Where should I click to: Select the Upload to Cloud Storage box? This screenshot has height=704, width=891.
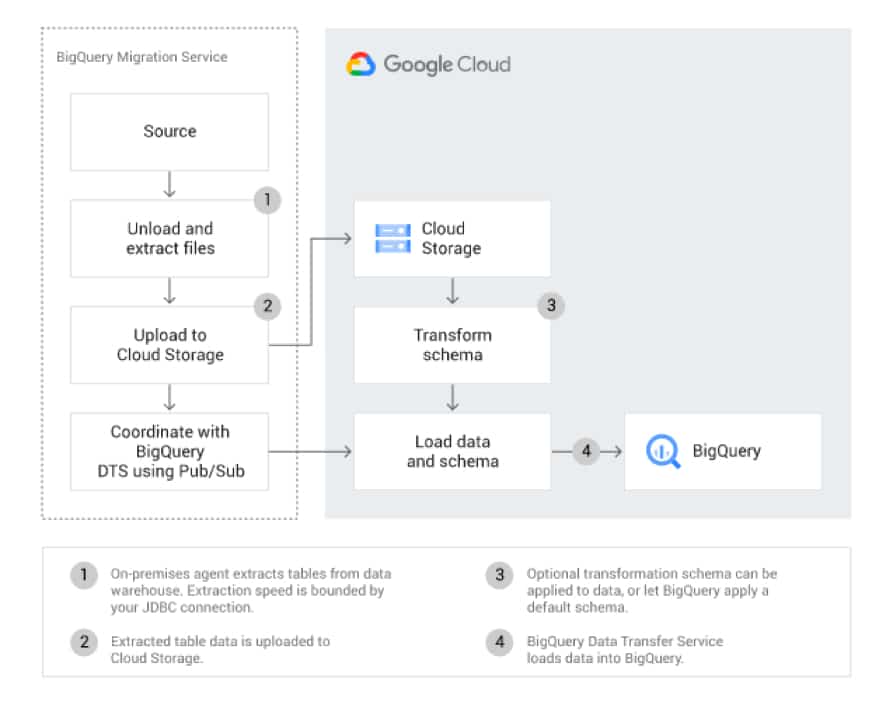[x=169, y=345]
